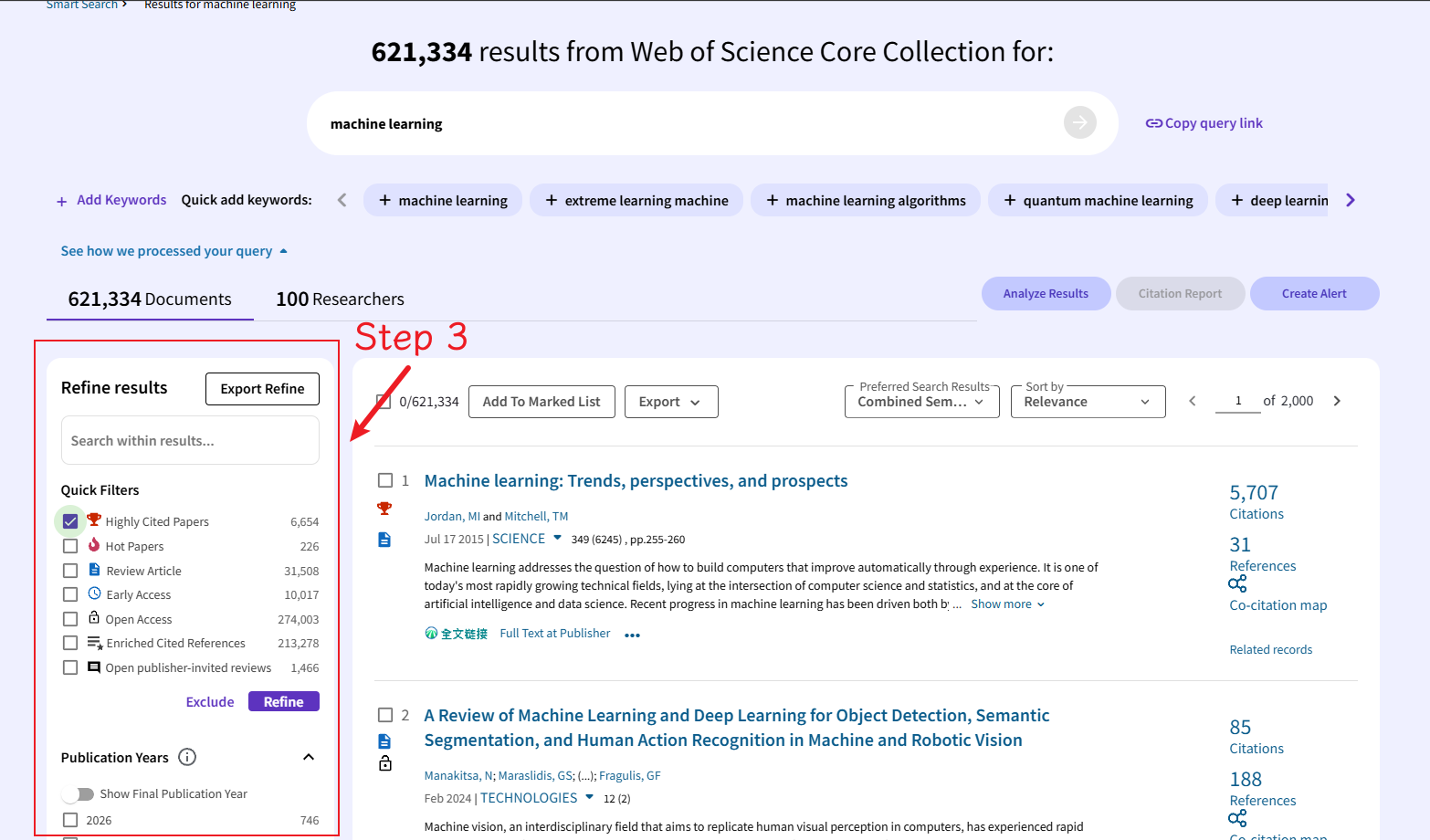Toggle the Show Final Publication Year switch
The width and height of the screenshot is (1430, 840).
click(x=79, y=793)
